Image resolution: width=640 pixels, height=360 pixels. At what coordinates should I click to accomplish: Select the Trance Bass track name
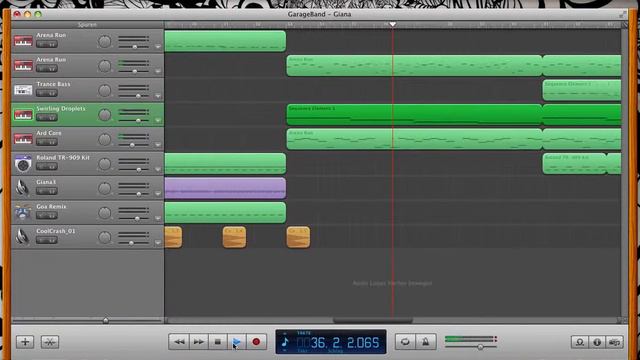tap(53, 84)
